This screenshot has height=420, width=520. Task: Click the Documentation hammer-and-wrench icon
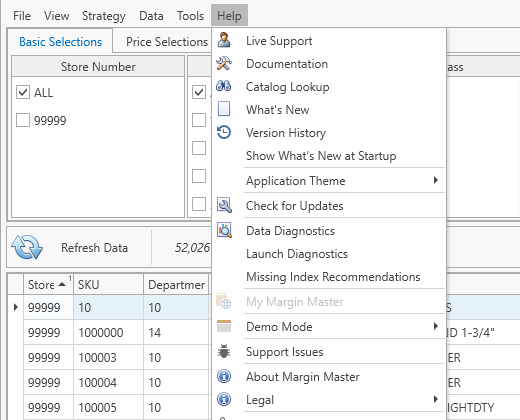pos(224,63)
